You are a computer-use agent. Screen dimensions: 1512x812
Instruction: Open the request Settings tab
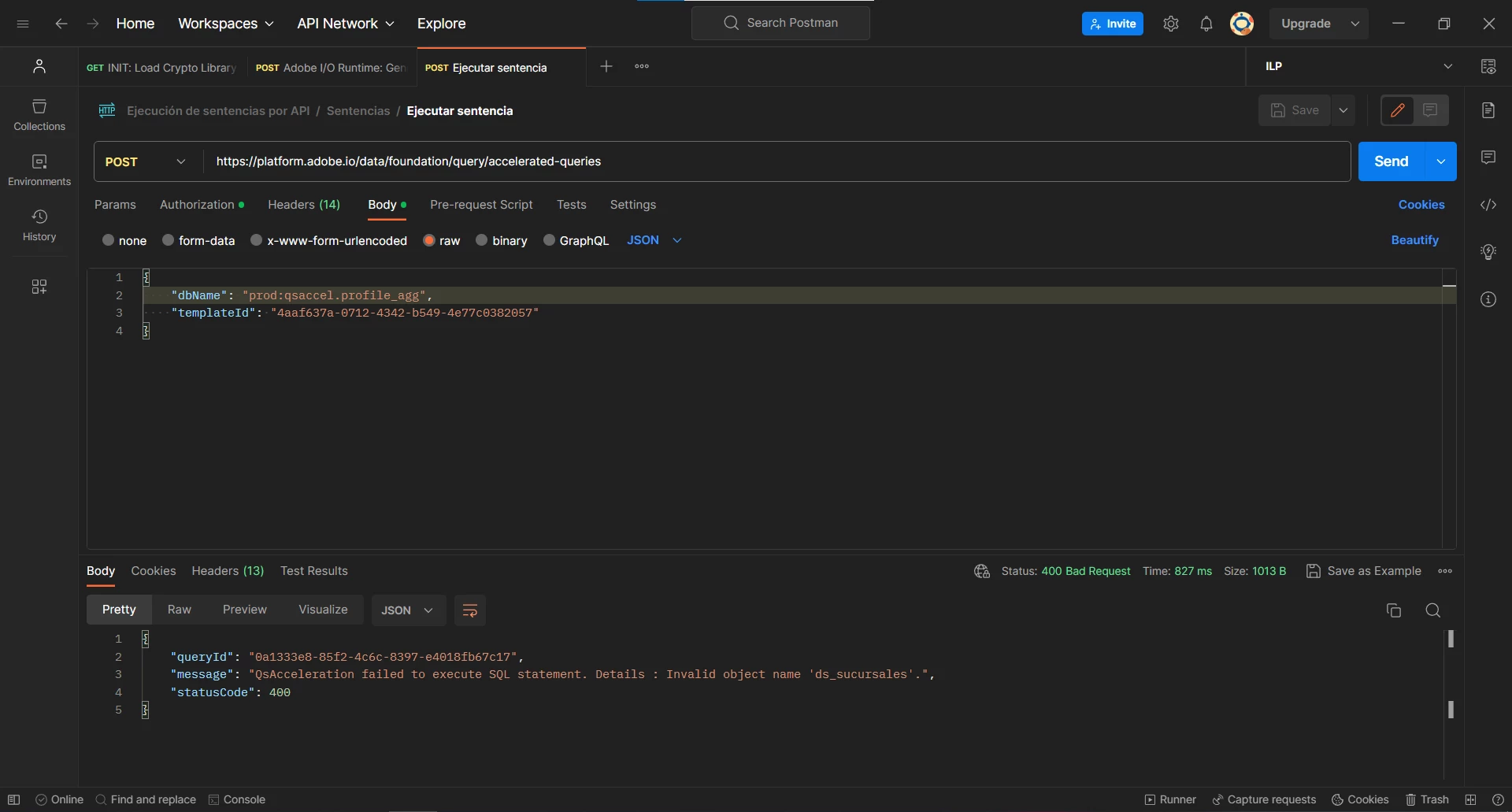pyautogui.click(x=633, y=205)
